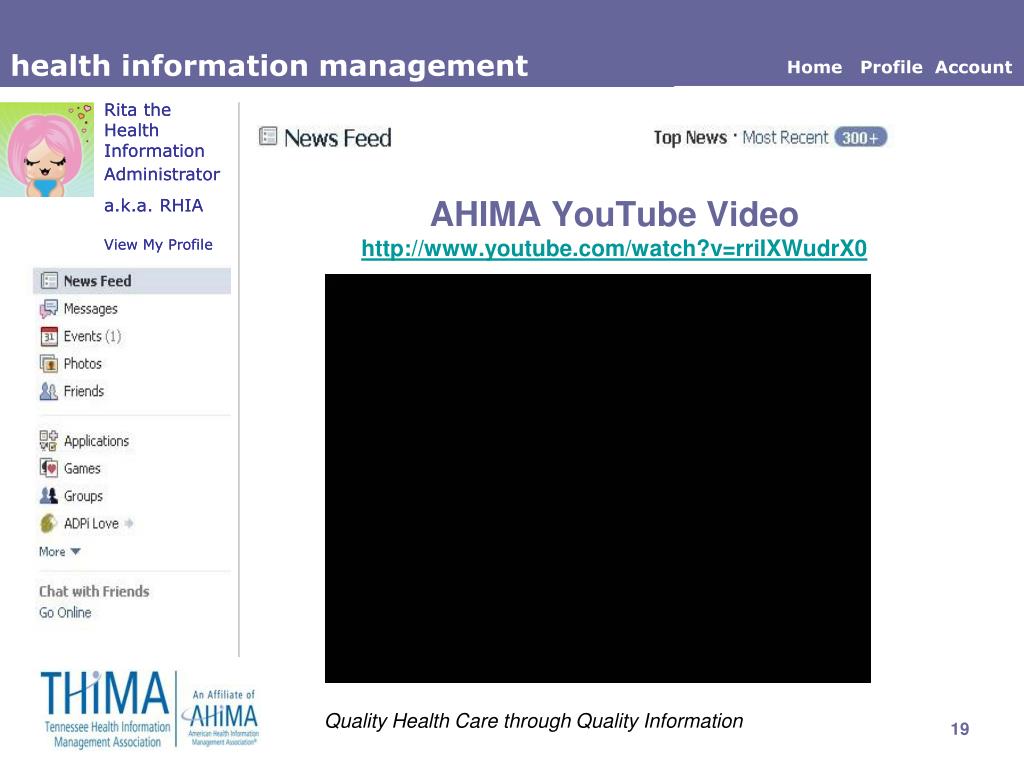Click 'Quality Health Care through Quality Information' tagline
Screen dimensions: 1024x768
pyautogui.click(x=534, y=721)
